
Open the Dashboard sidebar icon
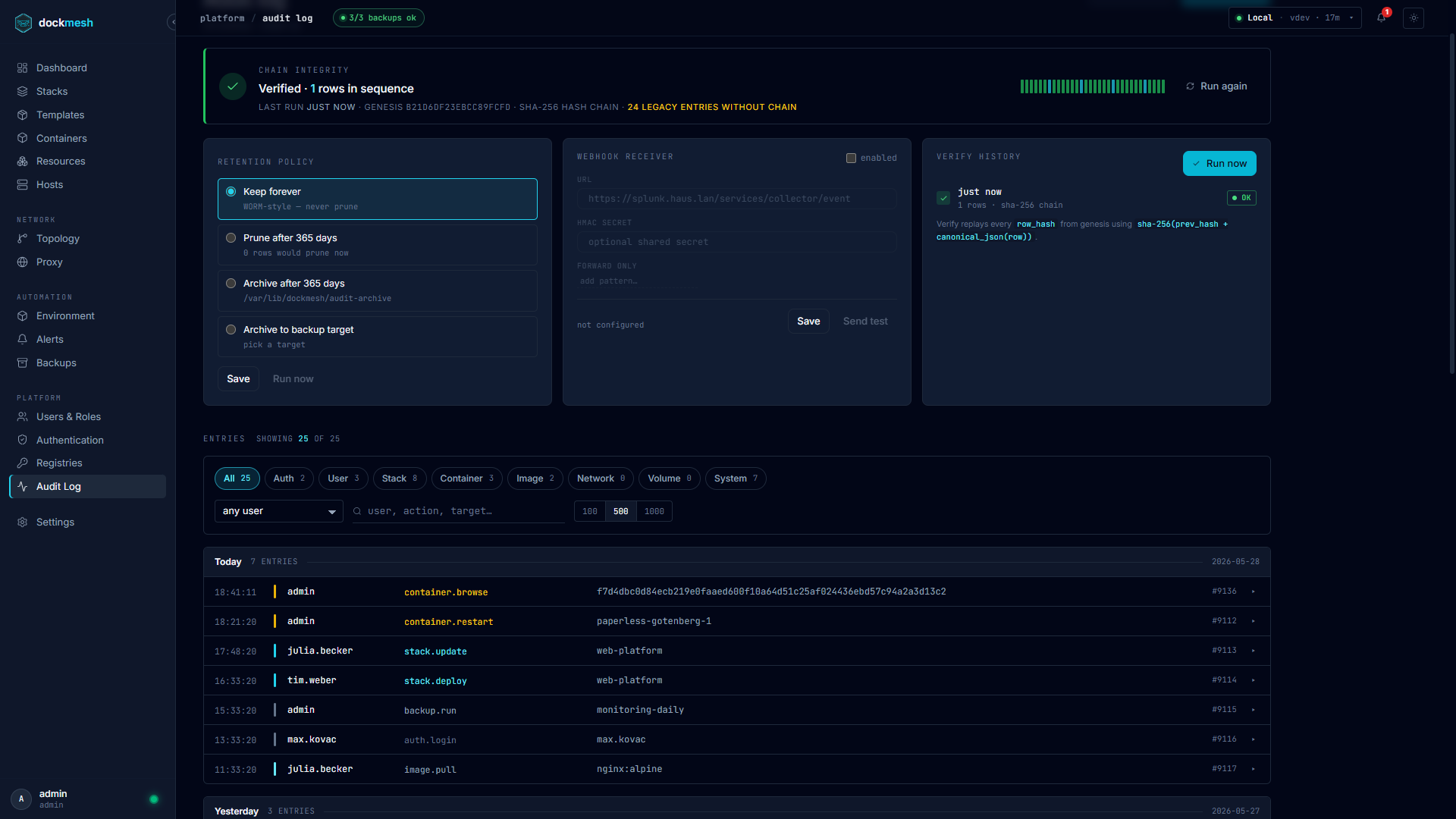22,68
